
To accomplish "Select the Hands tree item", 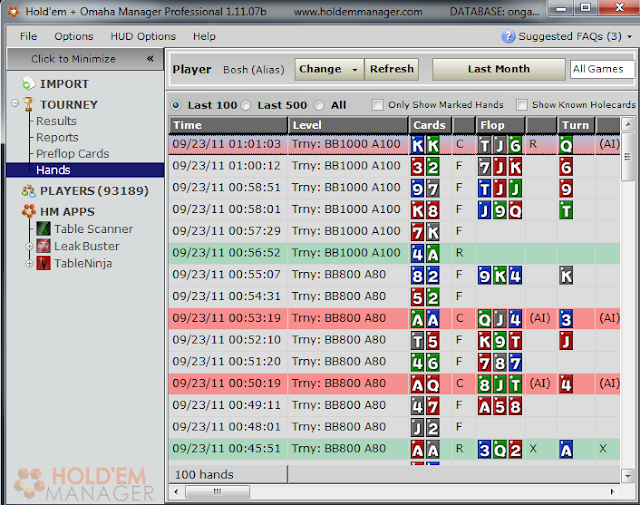I will (x=85, y=170).
